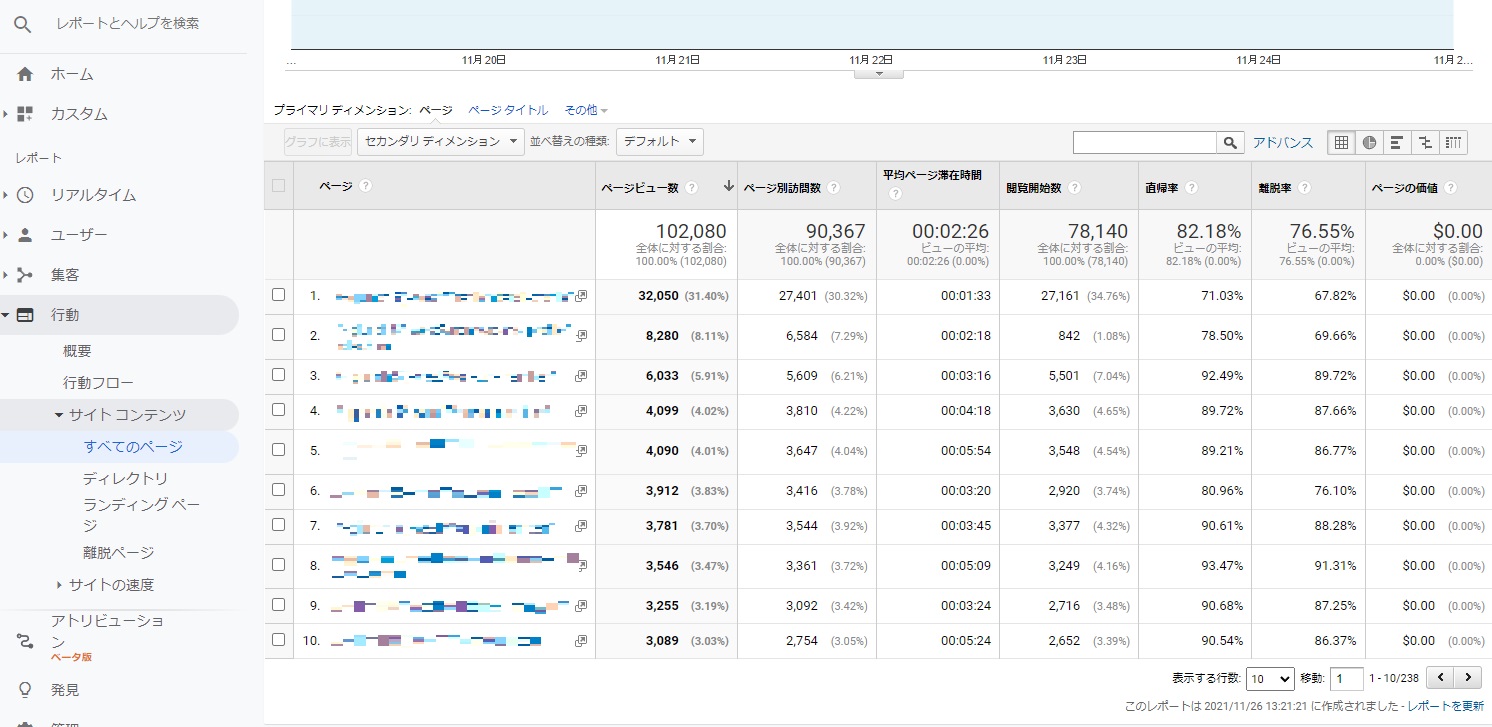Open 概要 under 行動
Viewport: 1492px width, 727px height.
[77, 351]
